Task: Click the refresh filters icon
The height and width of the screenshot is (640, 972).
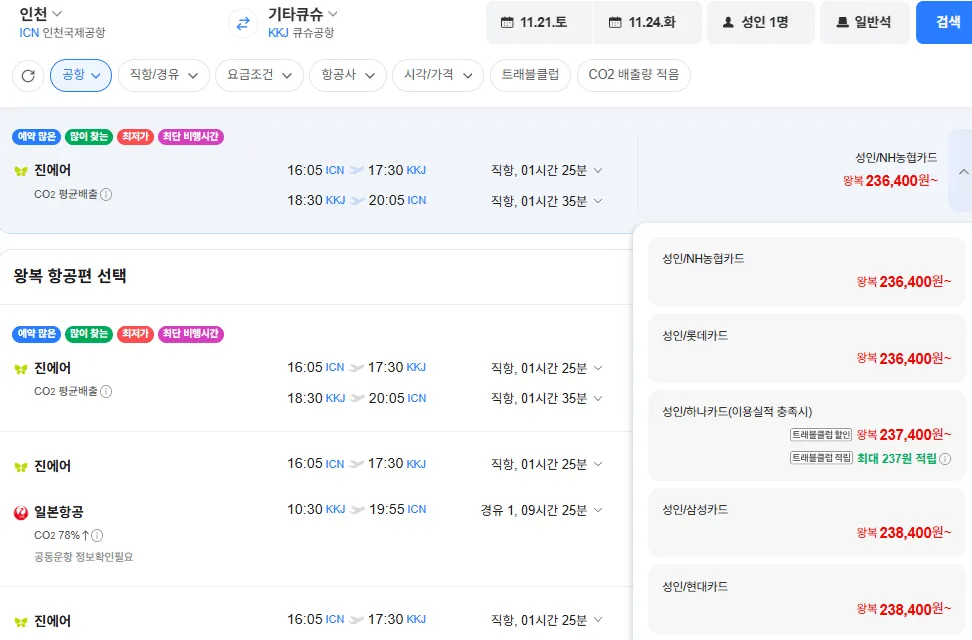Action: pos(28,76)
